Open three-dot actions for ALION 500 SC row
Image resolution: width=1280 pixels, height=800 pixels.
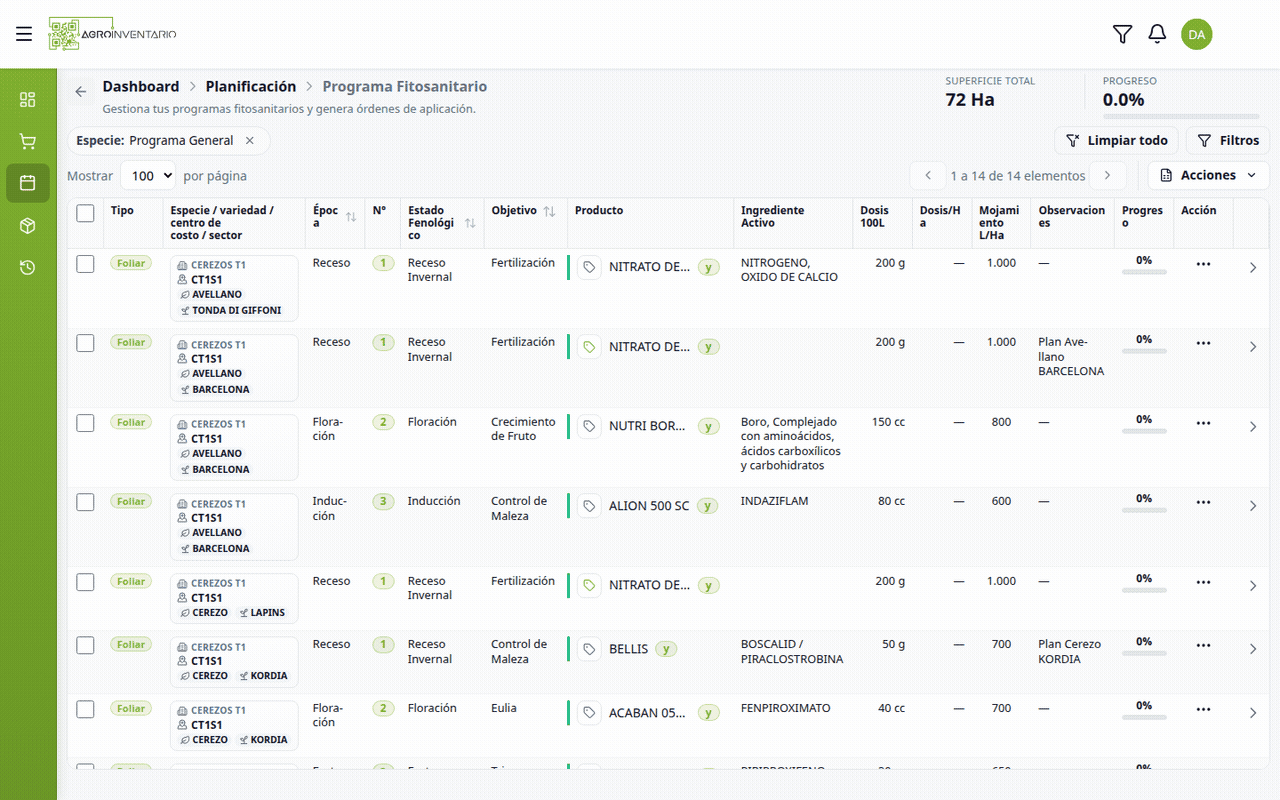(x=1203, y=502)
